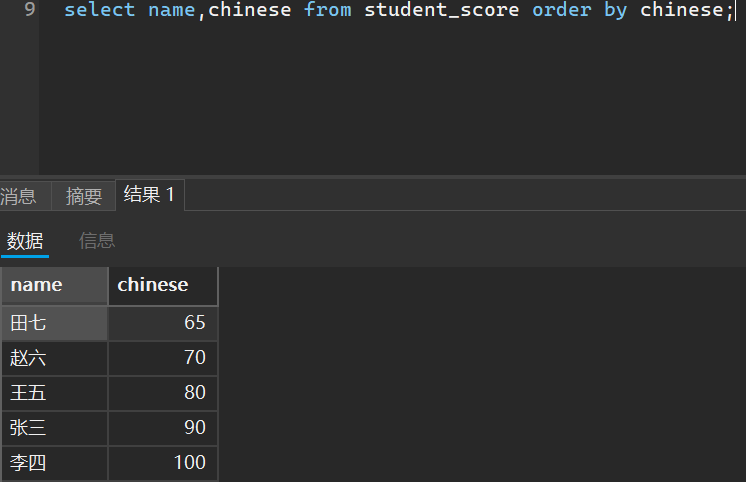Select the cell 田七

coord(55,323)
